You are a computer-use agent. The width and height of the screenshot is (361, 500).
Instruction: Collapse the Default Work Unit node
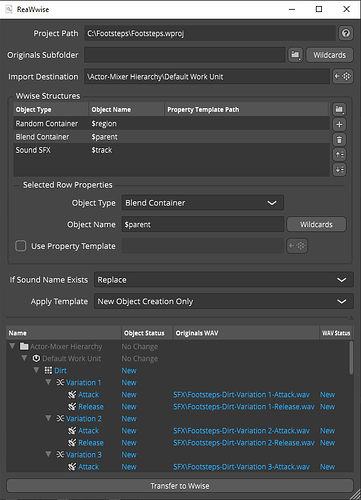pyautogui.click(x=24, y=358)
